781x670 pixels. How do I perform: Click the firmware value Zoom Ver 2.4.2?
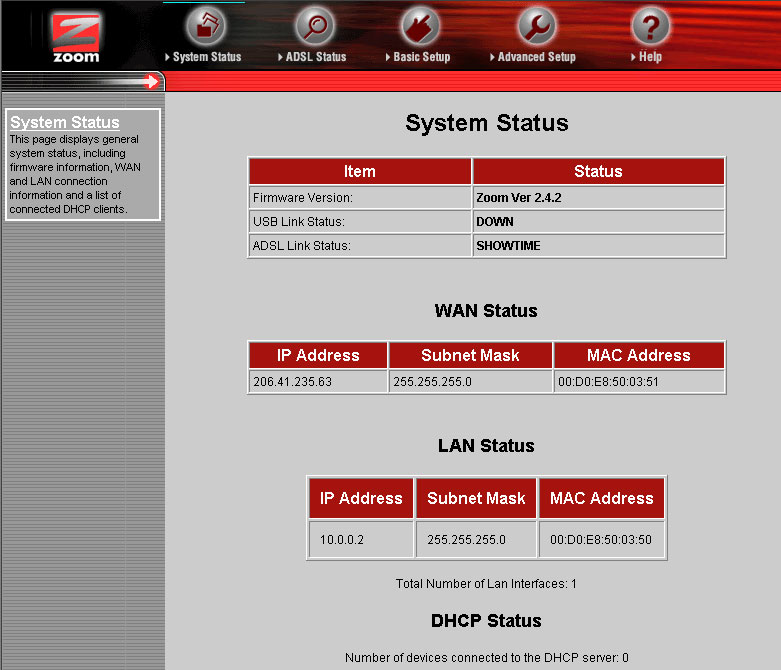click(519, 198)
